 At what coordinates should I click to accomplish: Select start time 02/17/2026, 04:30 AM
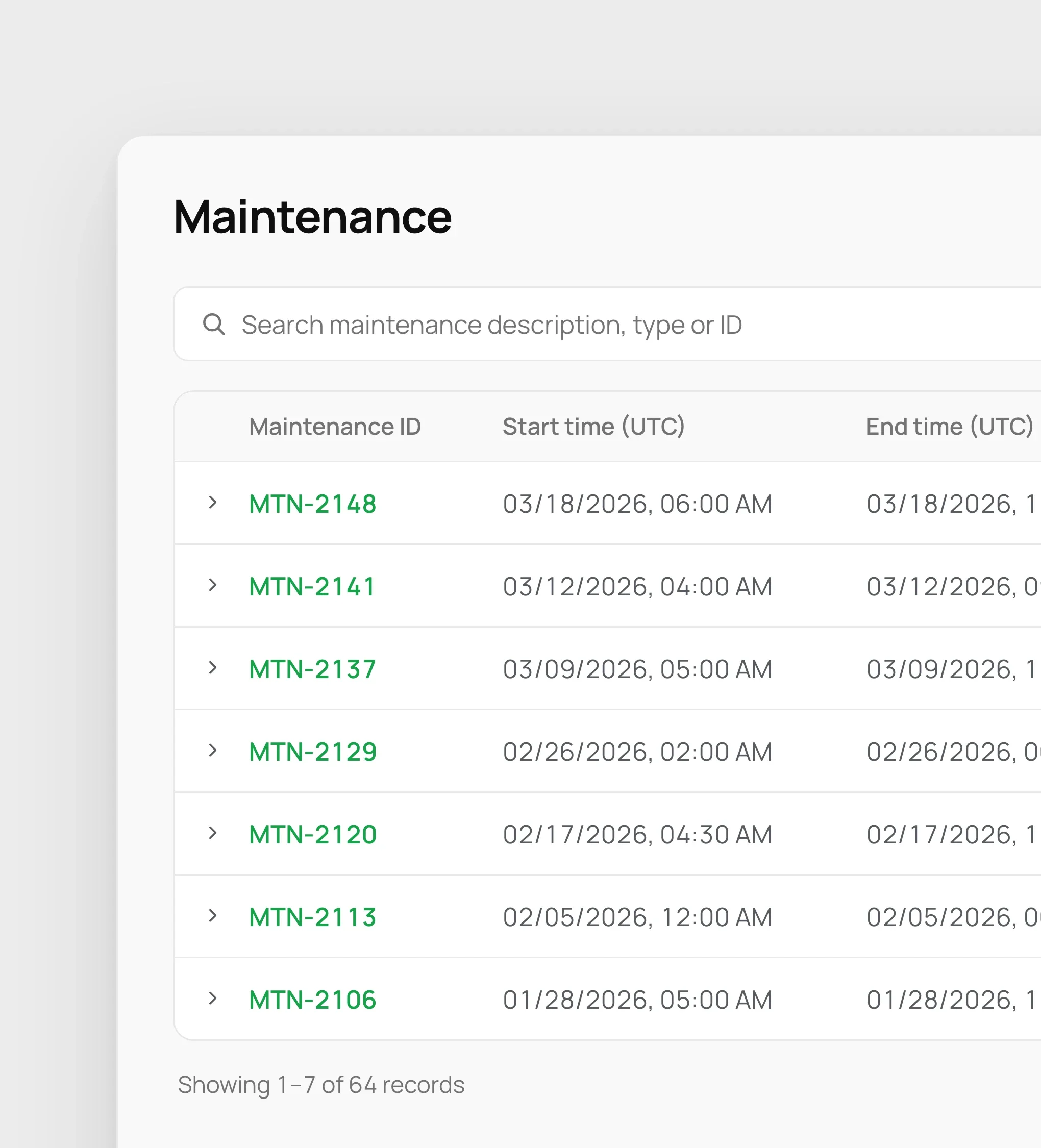[637, 835]
